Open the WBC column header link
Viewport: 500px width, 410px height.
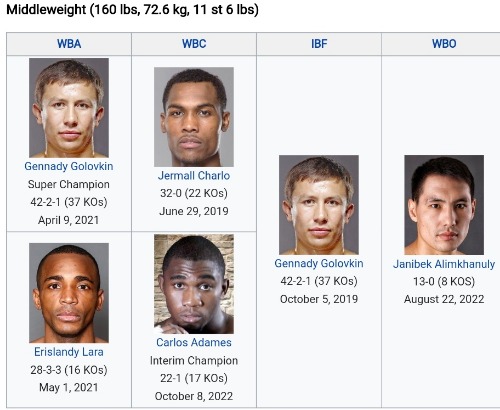[x=194, y=44]
